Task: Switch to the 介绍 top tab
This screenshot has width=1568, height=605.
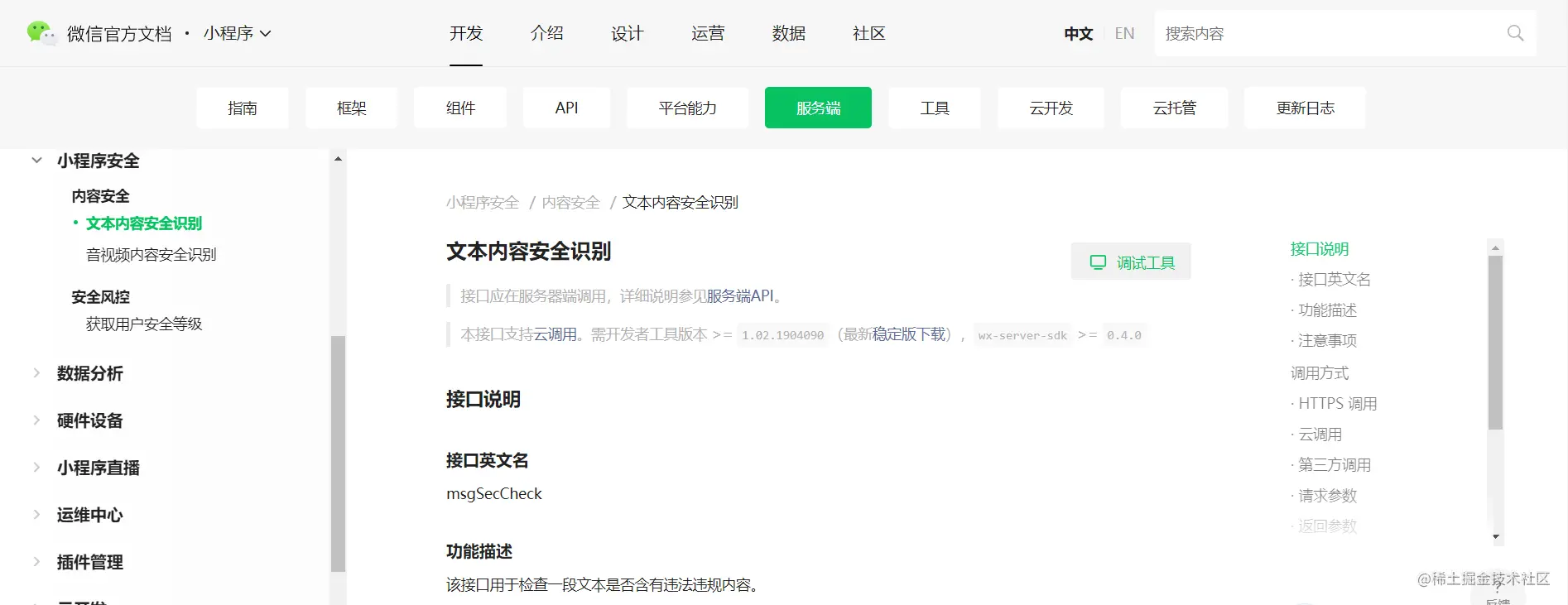Action: coord(546,33)
